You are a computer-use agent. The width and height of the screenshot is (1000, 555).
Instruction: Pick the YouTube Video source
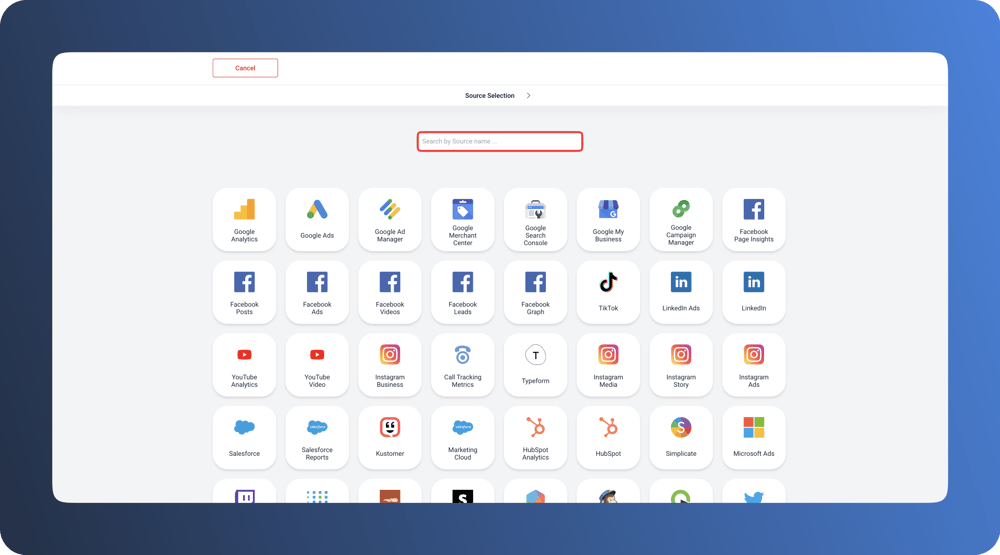click(317, 365)
